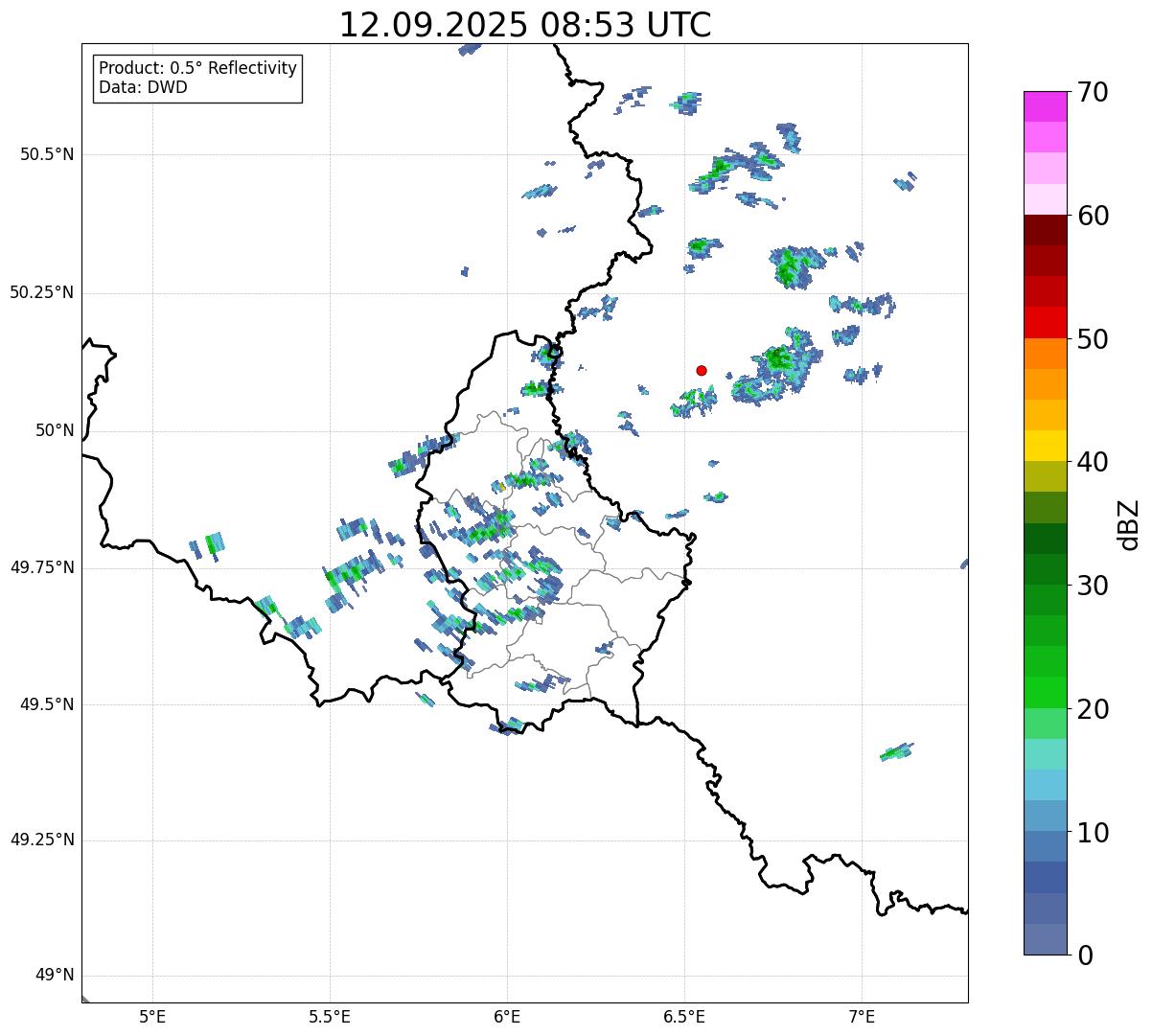1152x1036 pixels.
Task: Click the light cyan colorbar swatch near 15
Action: click(x=1046, y=755)
